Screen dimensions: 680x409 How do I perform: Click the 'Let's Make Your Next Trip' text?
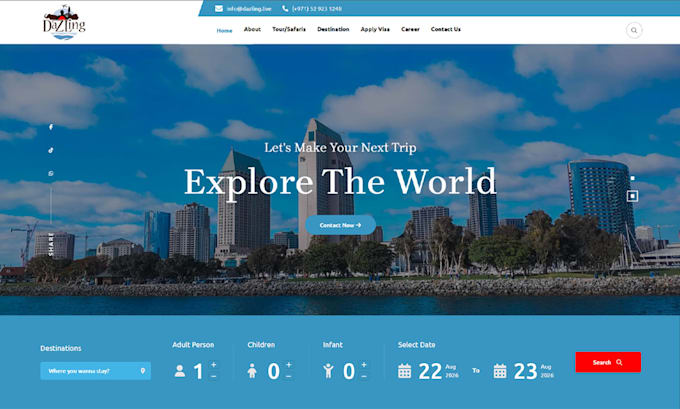tap(340, 147)
